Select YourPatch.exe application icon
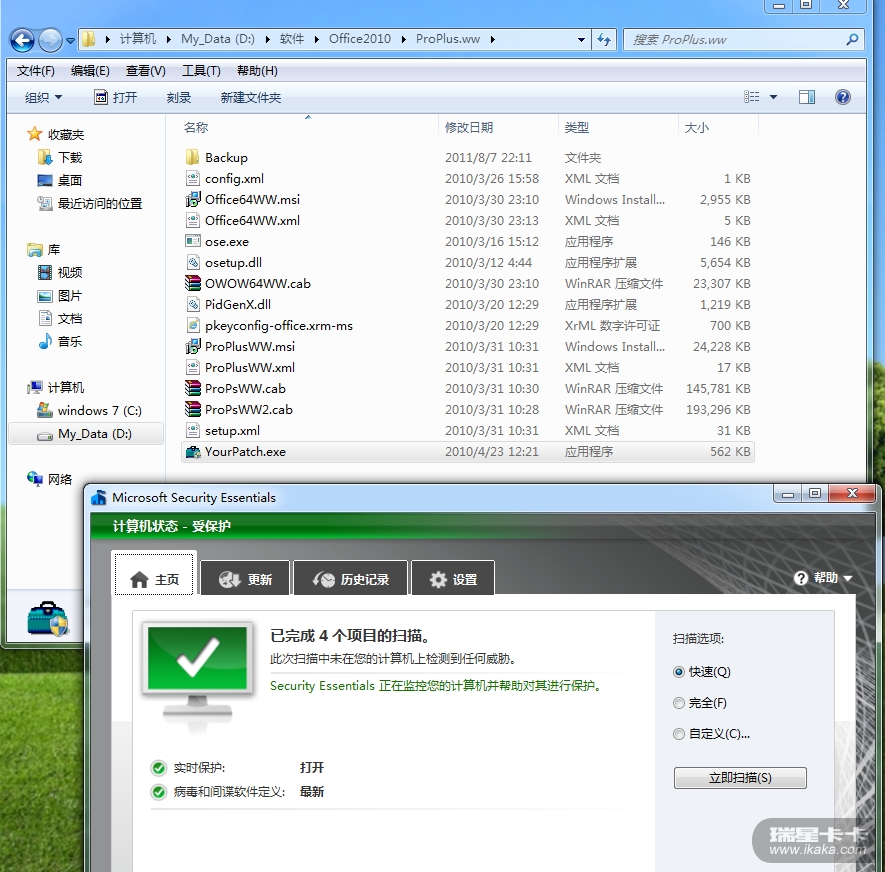Viewport: 885px width, 872px height. point(192,452)
